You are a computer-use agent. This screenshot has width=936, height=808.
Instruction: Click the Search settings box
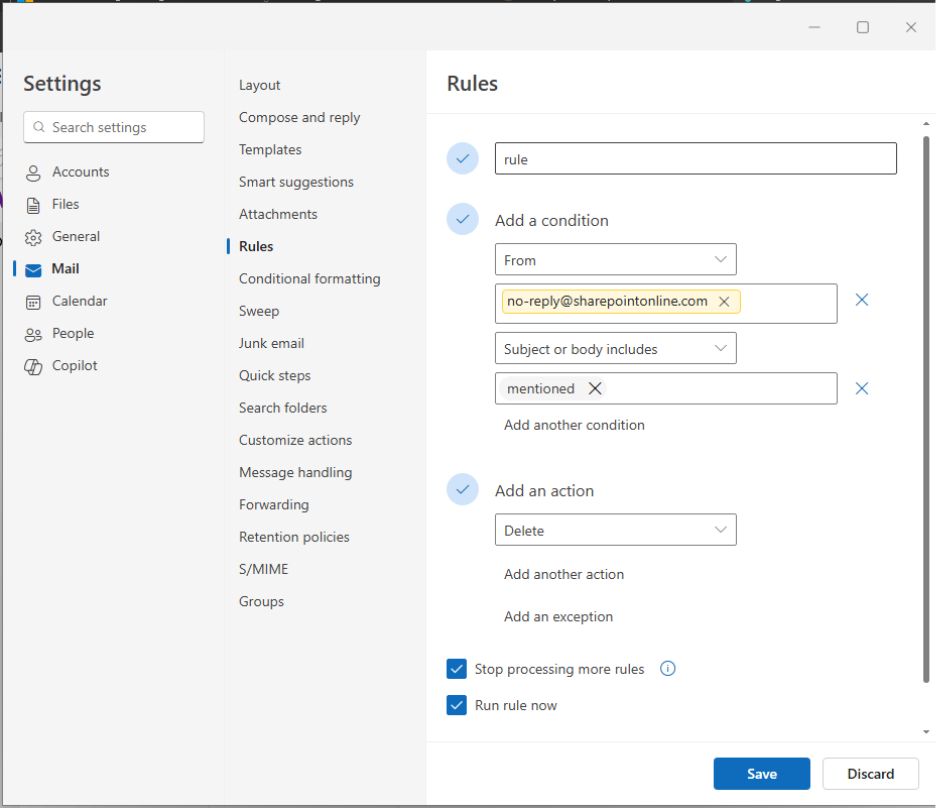coord(114,127)
